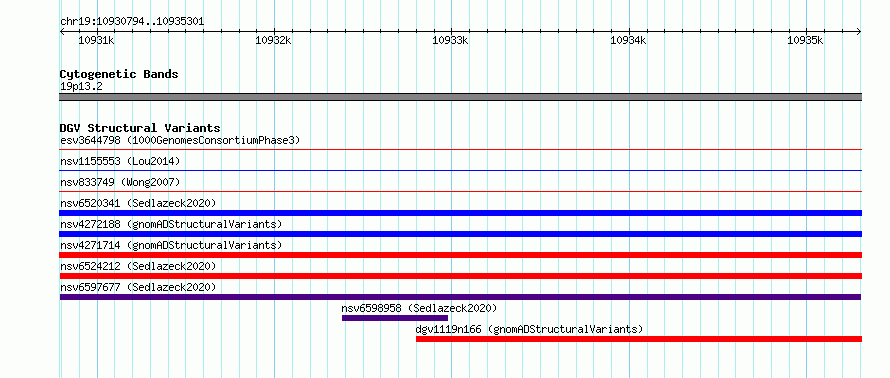This screenshot has width=890, height=378.
Task: Click the ruler's left arrowhead
Action: coord(62,31)
